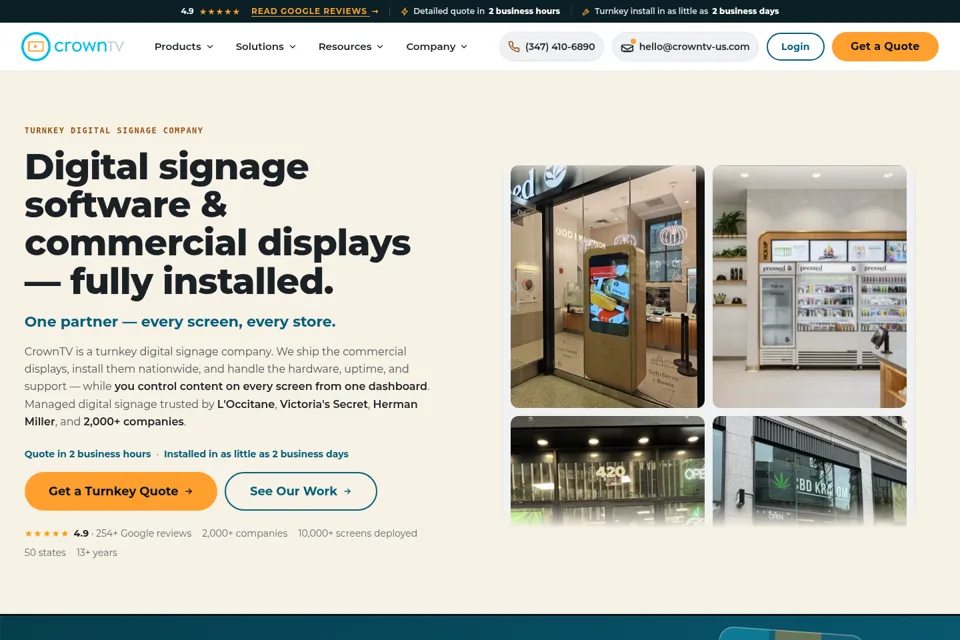Click the wrench icon before Turnkey install
960x640 pixels.
click(x=585, y=11)
